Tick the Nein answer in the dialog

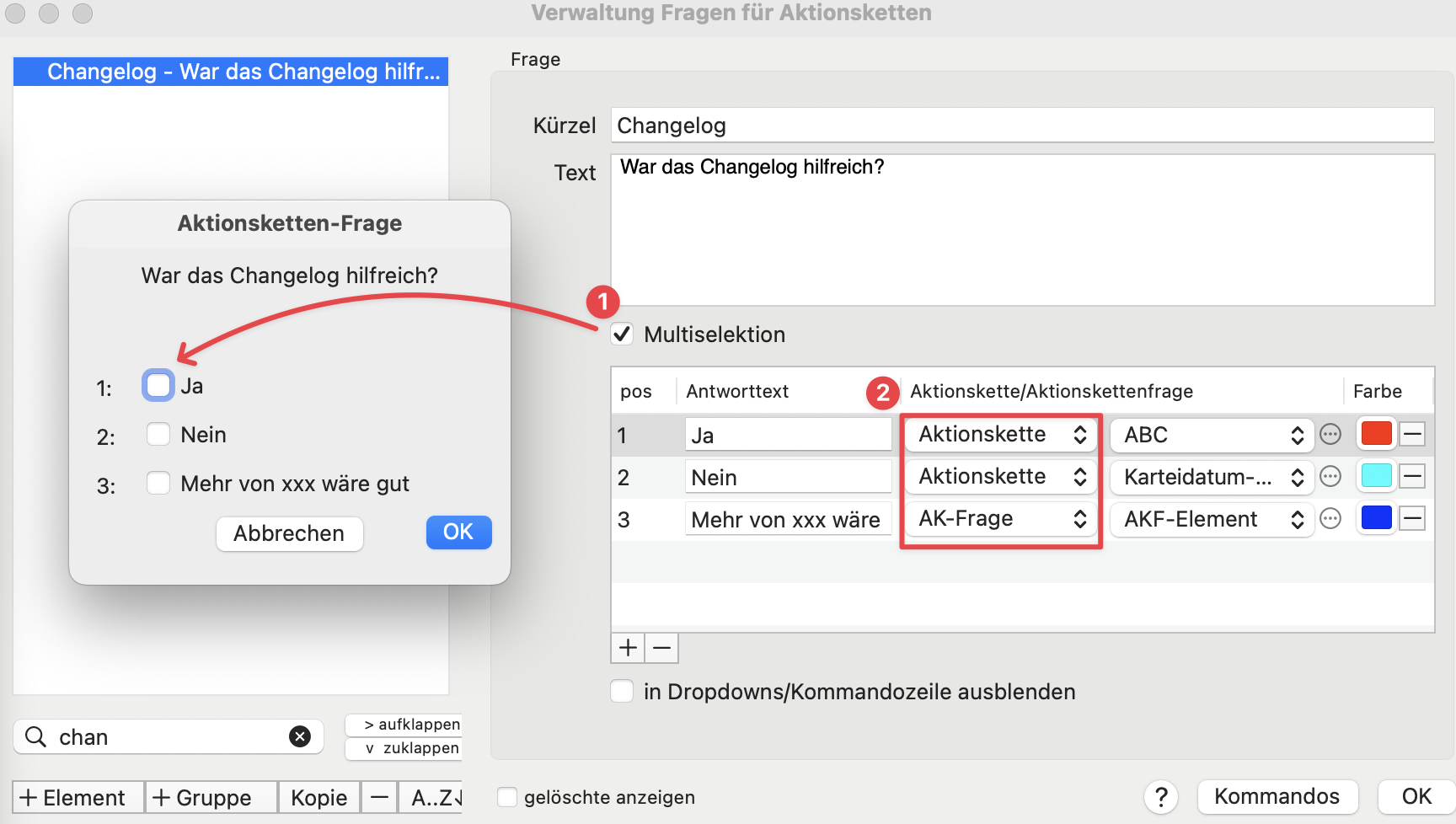(158, 435)
